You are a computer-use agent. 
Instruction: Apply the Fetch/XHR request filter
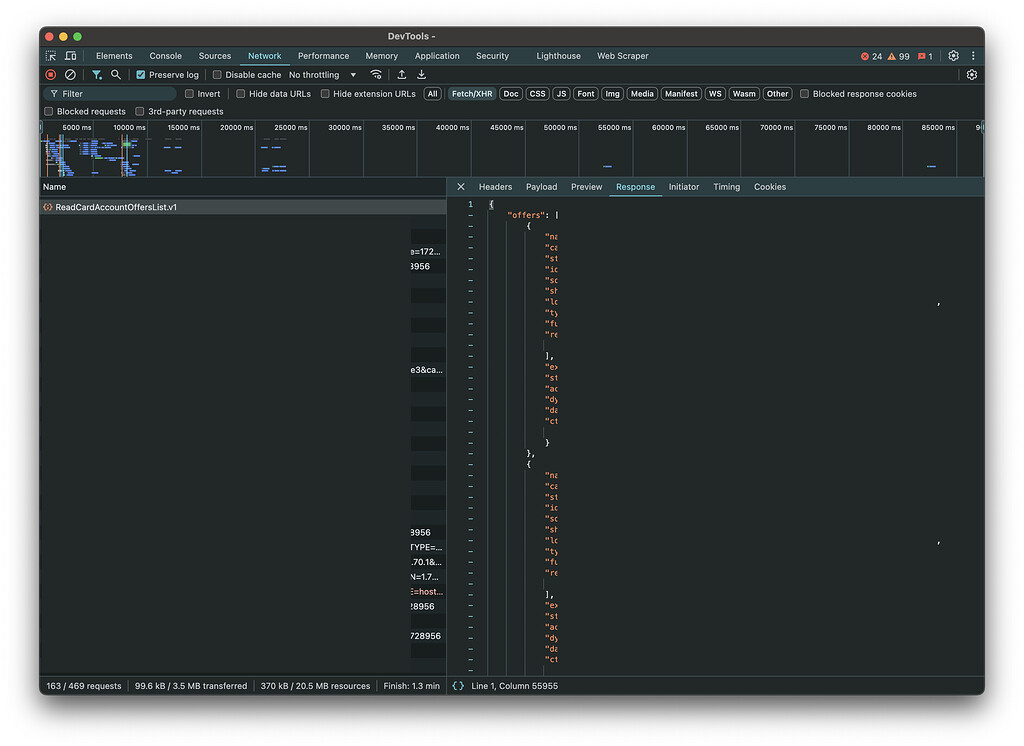[x=471, y=93]
